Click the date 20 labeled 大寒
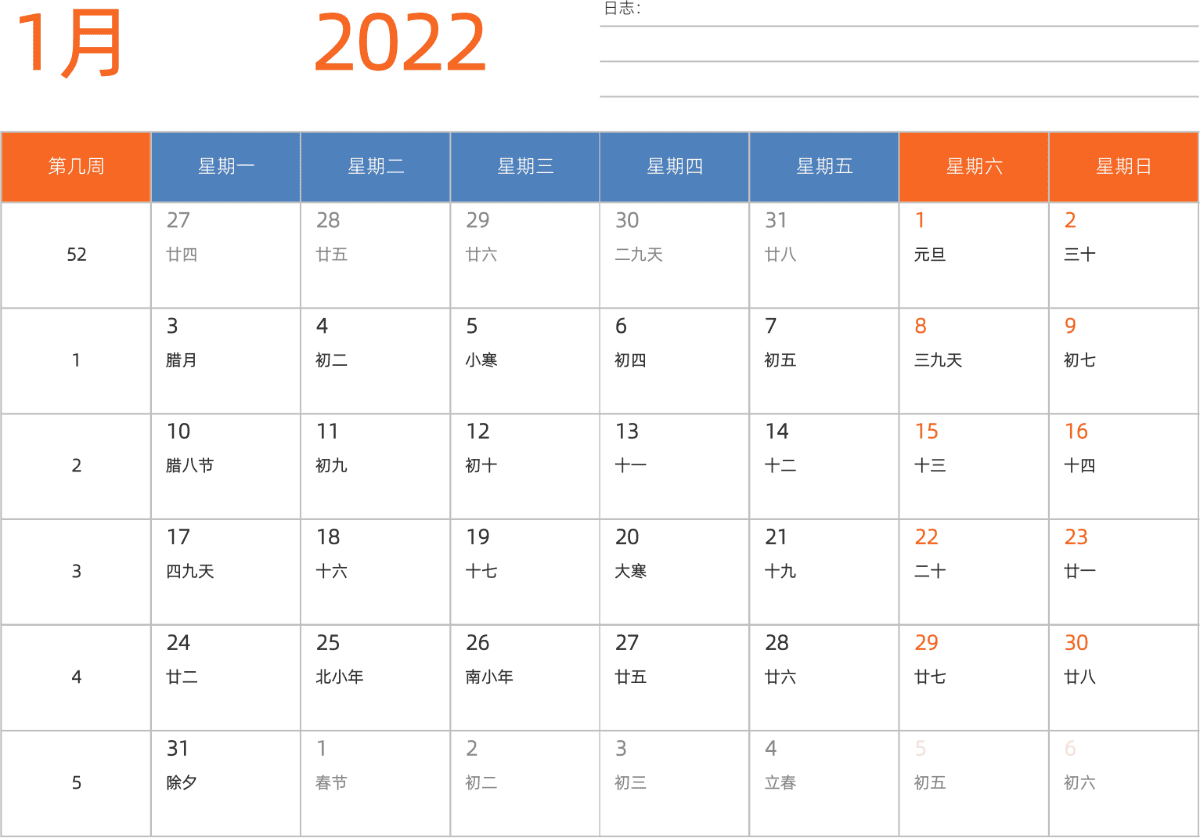 tap(675, 572)
